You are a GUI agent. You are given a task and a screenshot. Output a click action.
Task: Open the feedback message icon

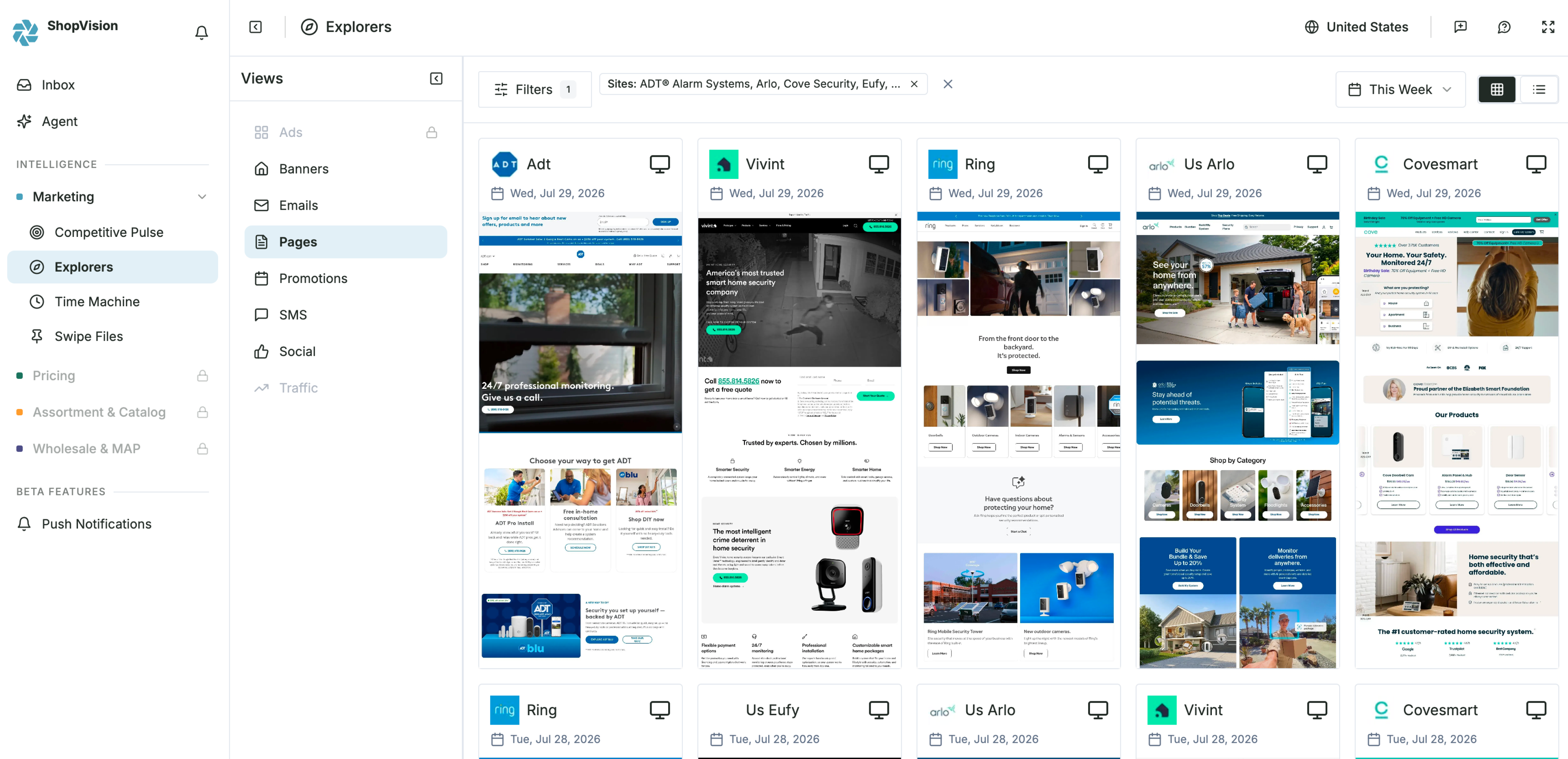1460,27
